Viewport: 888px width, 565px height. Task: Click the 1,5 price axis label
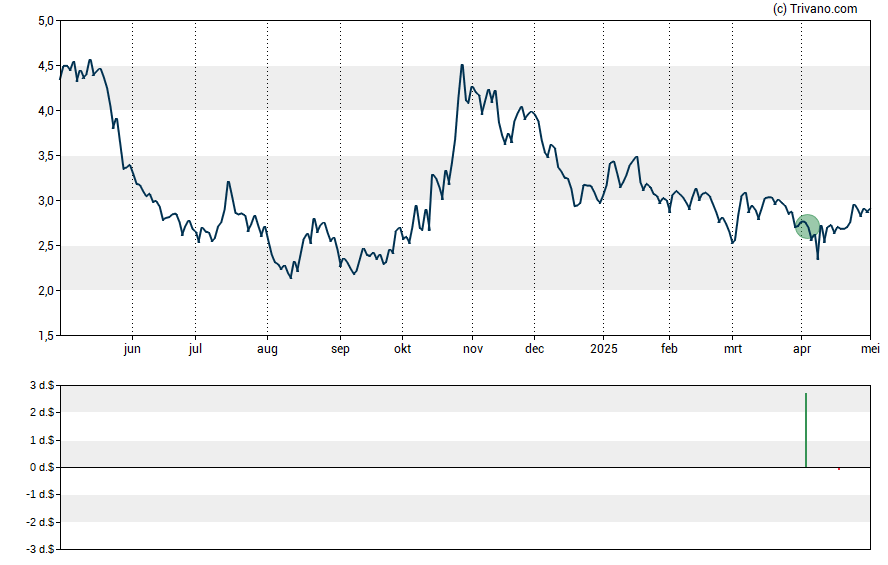coord(46,336)
